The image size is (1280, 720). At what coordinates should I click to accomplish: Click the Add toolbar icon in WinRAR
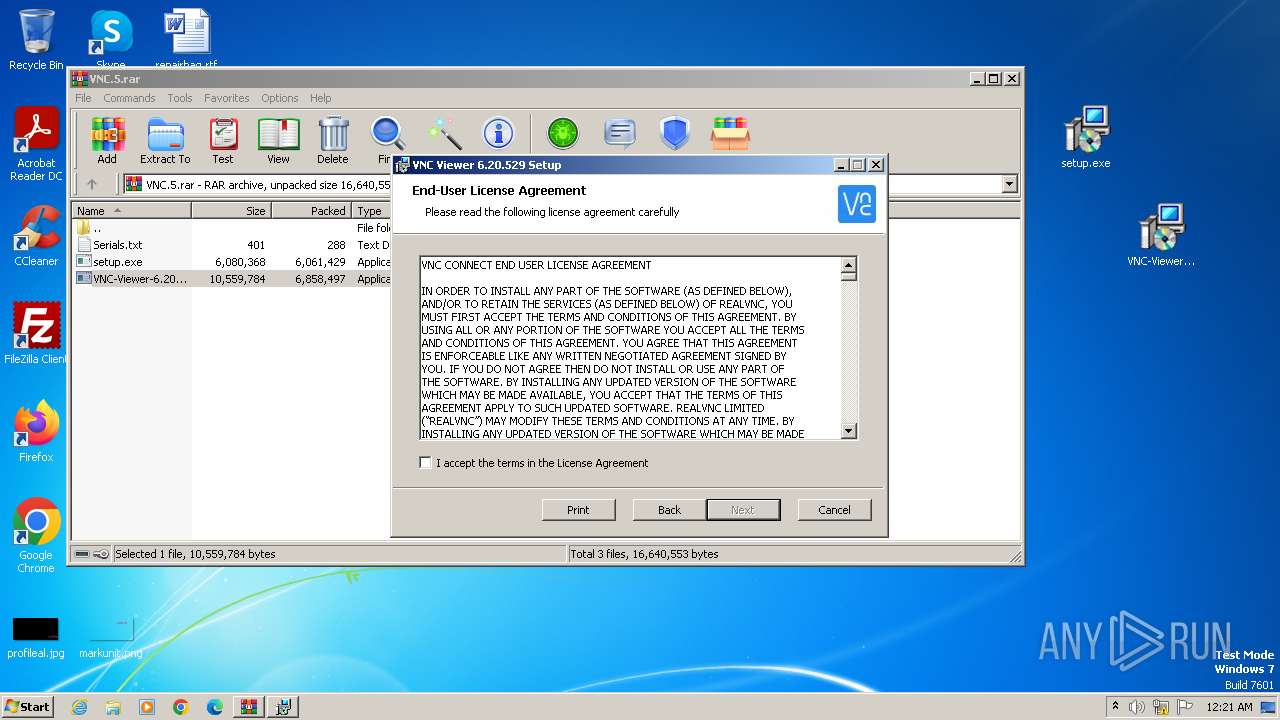pos(107,140)
